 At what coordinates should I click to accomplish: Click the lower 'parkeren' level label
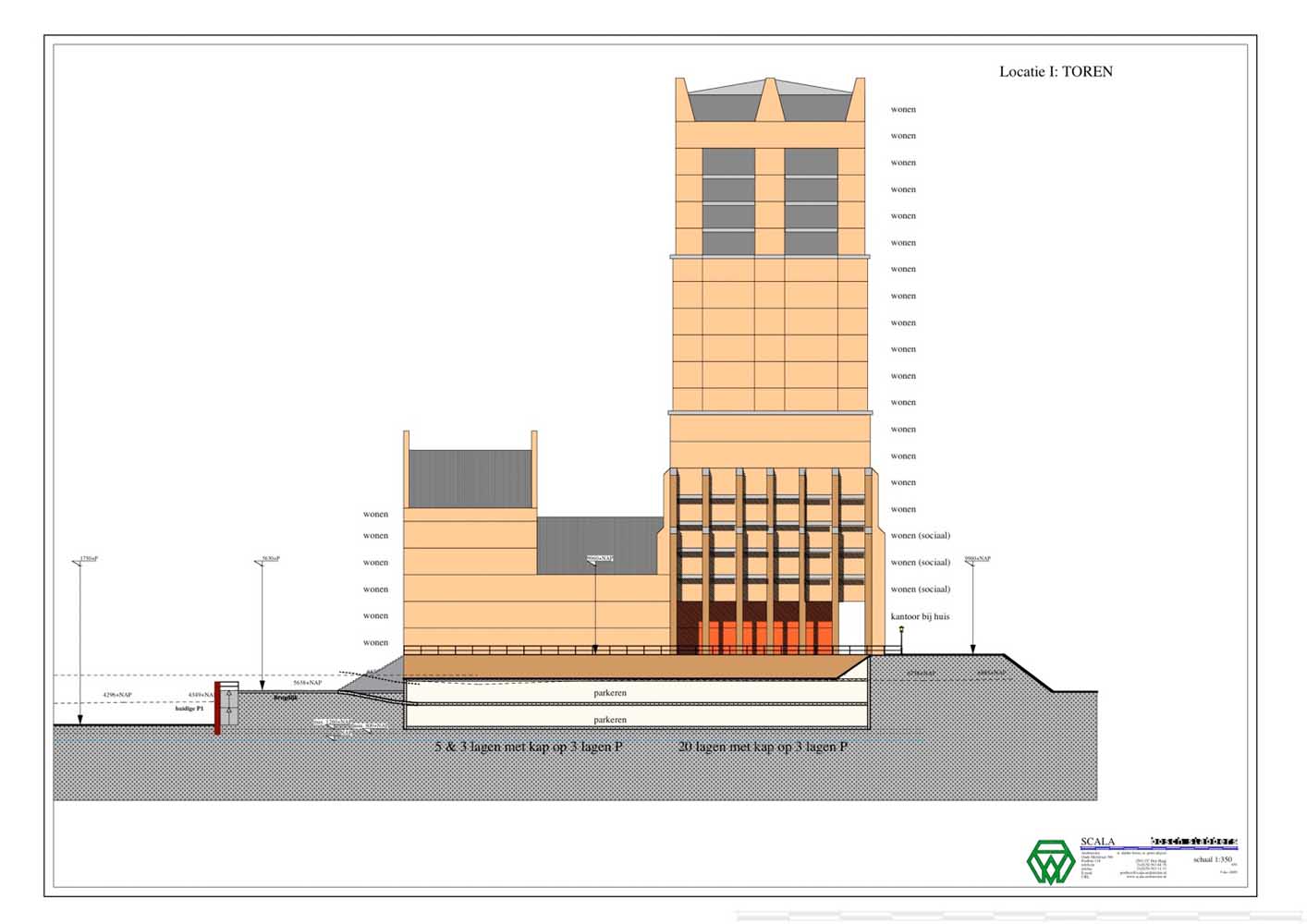[610, 720]
